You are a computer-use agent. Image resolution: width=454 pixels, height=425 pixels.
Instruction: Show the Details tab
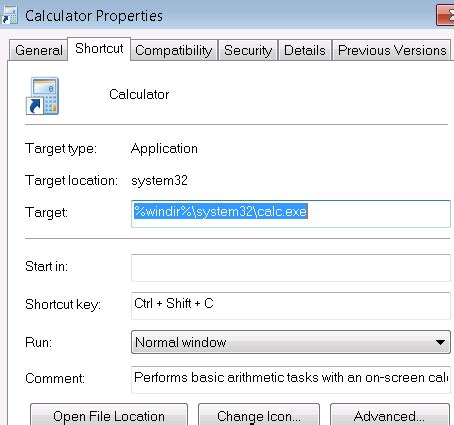click(x=305, y=50)
